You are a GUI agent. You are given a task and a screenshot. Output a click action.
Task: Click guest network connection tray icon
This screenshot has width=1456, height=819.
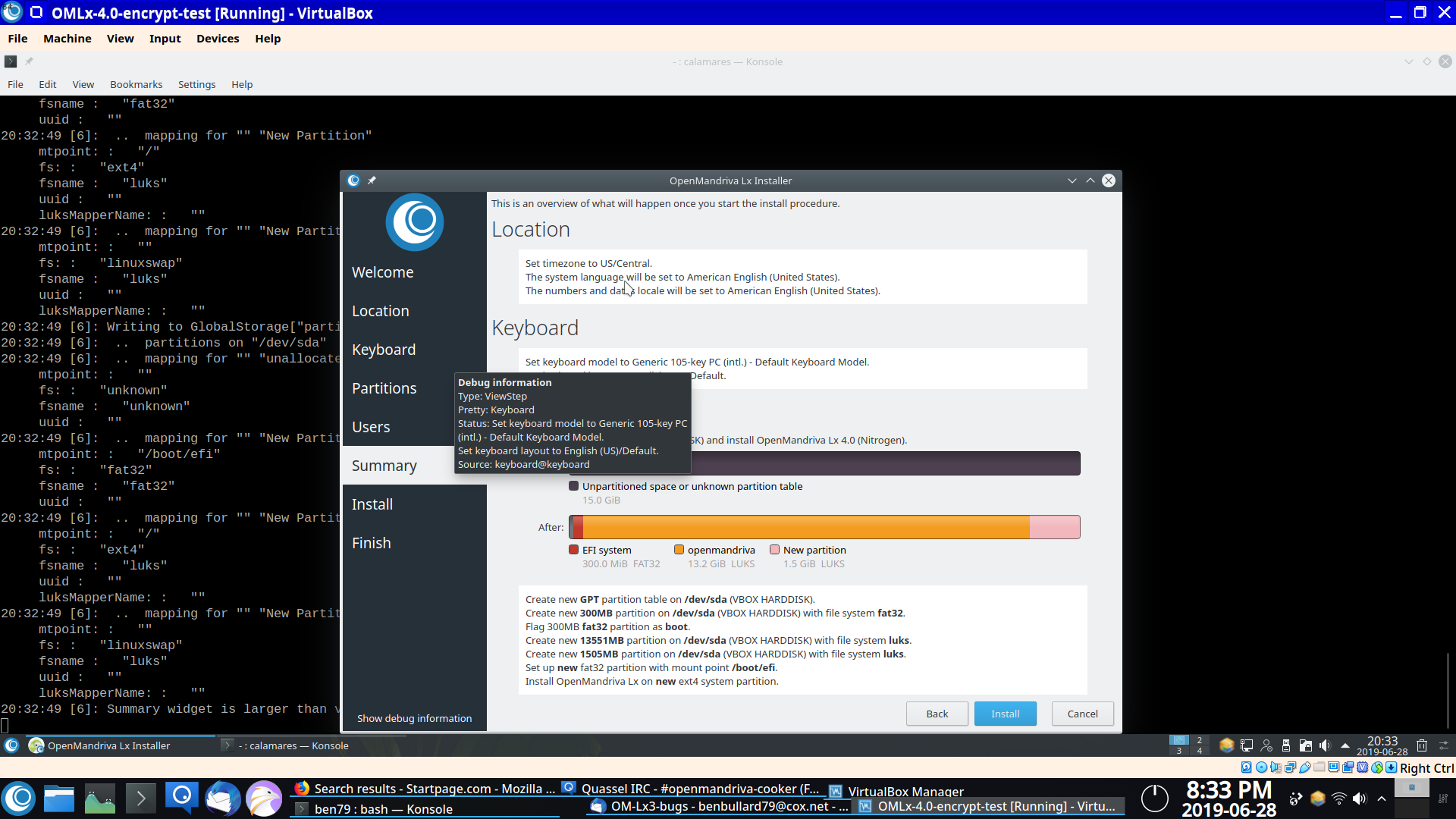click(1247, 745)
